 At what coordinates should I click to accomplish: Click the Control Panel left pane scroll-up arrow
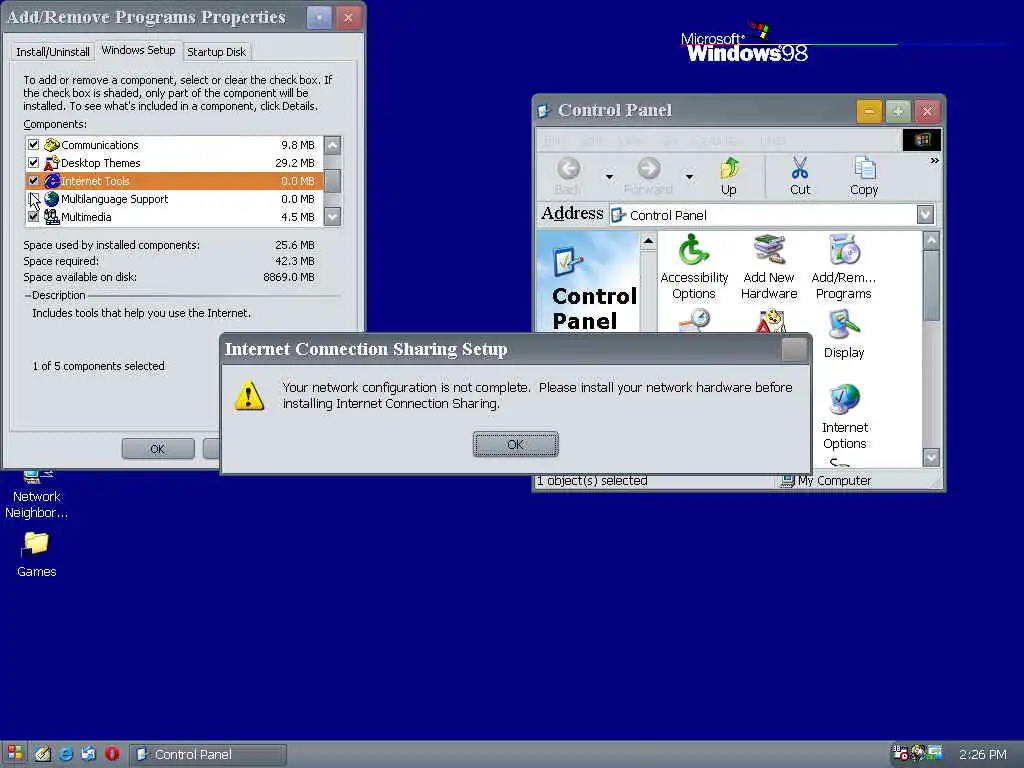[x=648, y=242]
